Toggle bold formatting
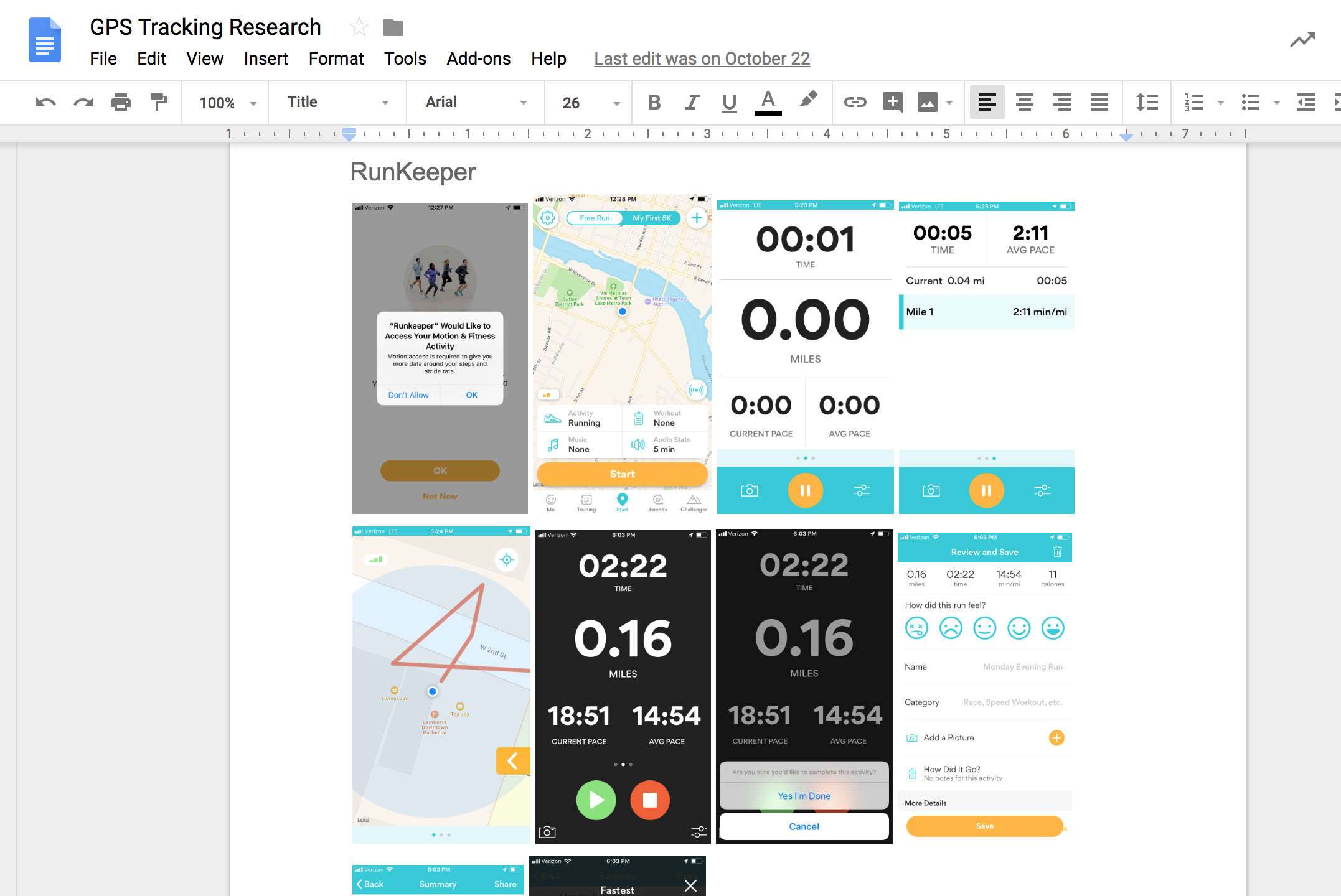Image resolution: width=1341 pixels, height=896 pixels. click(x=654, y=102)
